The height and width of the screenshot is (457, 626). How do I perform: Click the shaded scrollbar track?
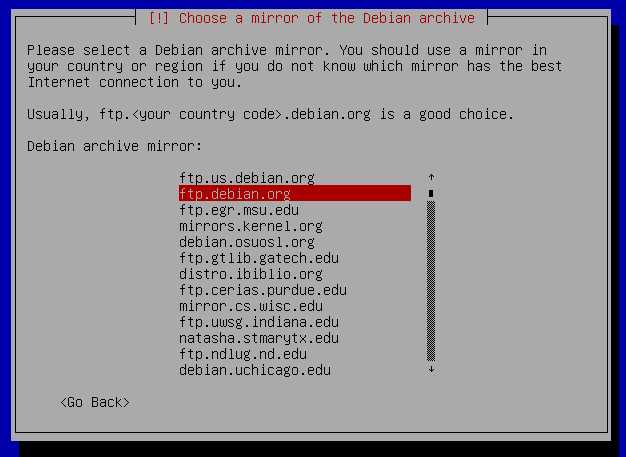[x=431, y=281]
